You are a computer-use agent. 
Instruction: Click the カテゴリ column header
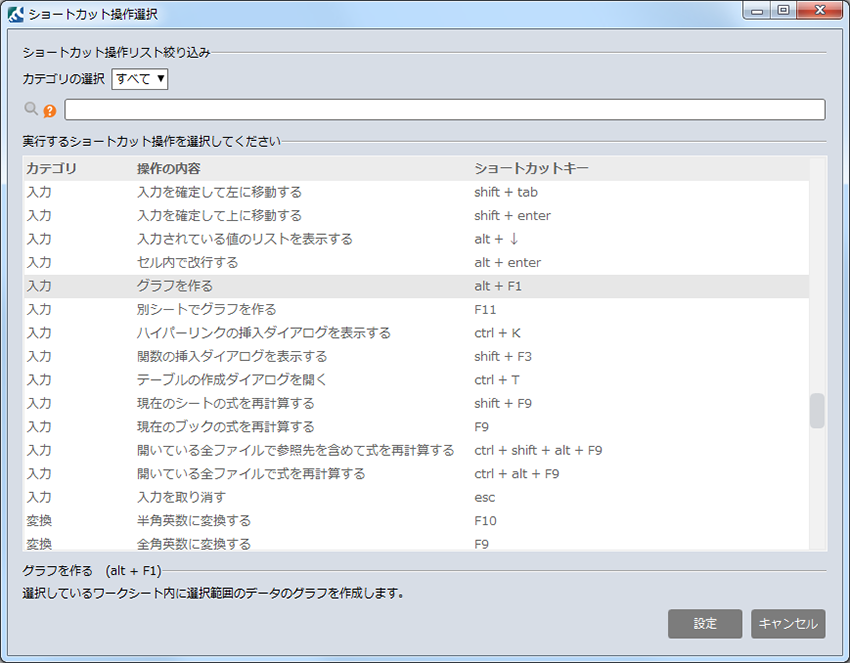(x=51, y=169)
